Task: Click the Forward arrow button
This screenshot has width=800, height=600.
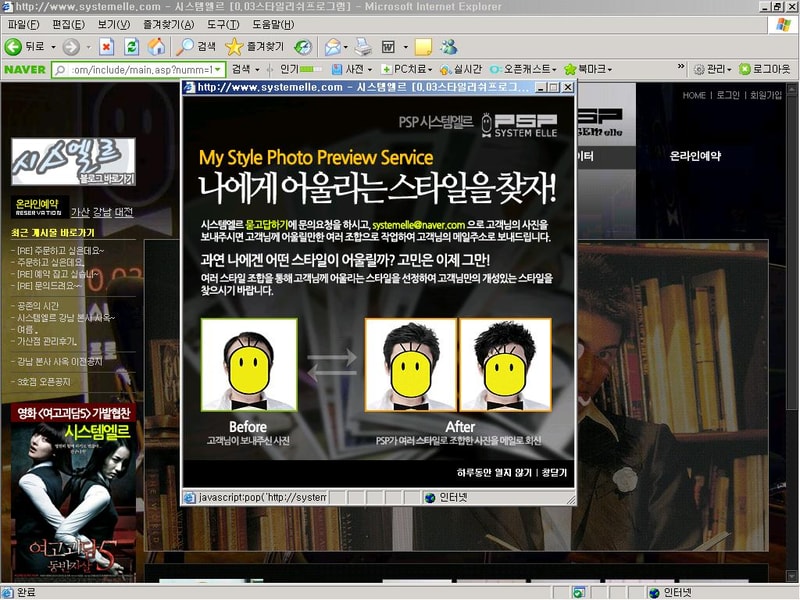Action: [x=71, y=47]
